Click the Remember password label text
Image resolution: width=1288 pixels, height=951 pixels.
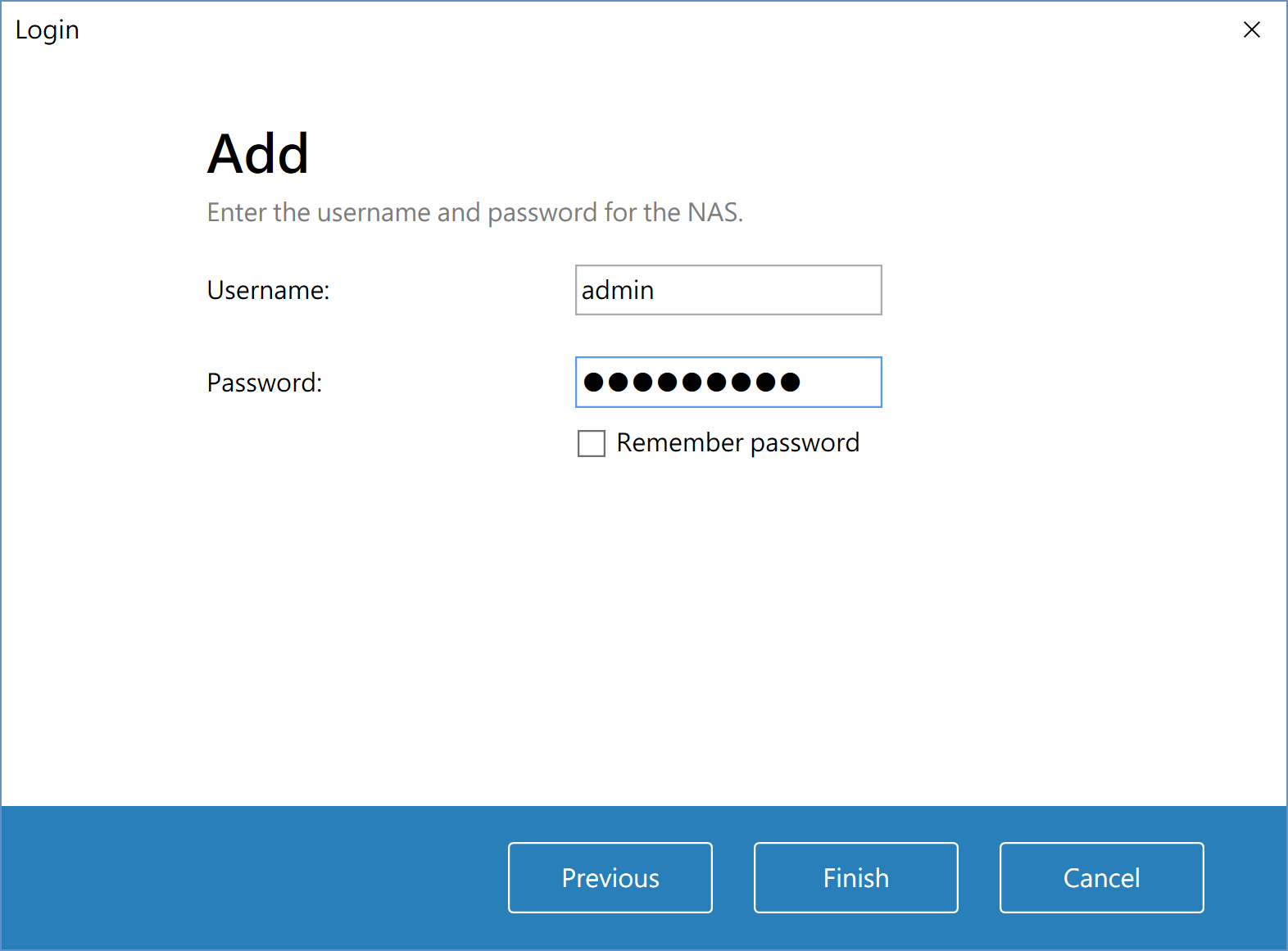point(737,443)
